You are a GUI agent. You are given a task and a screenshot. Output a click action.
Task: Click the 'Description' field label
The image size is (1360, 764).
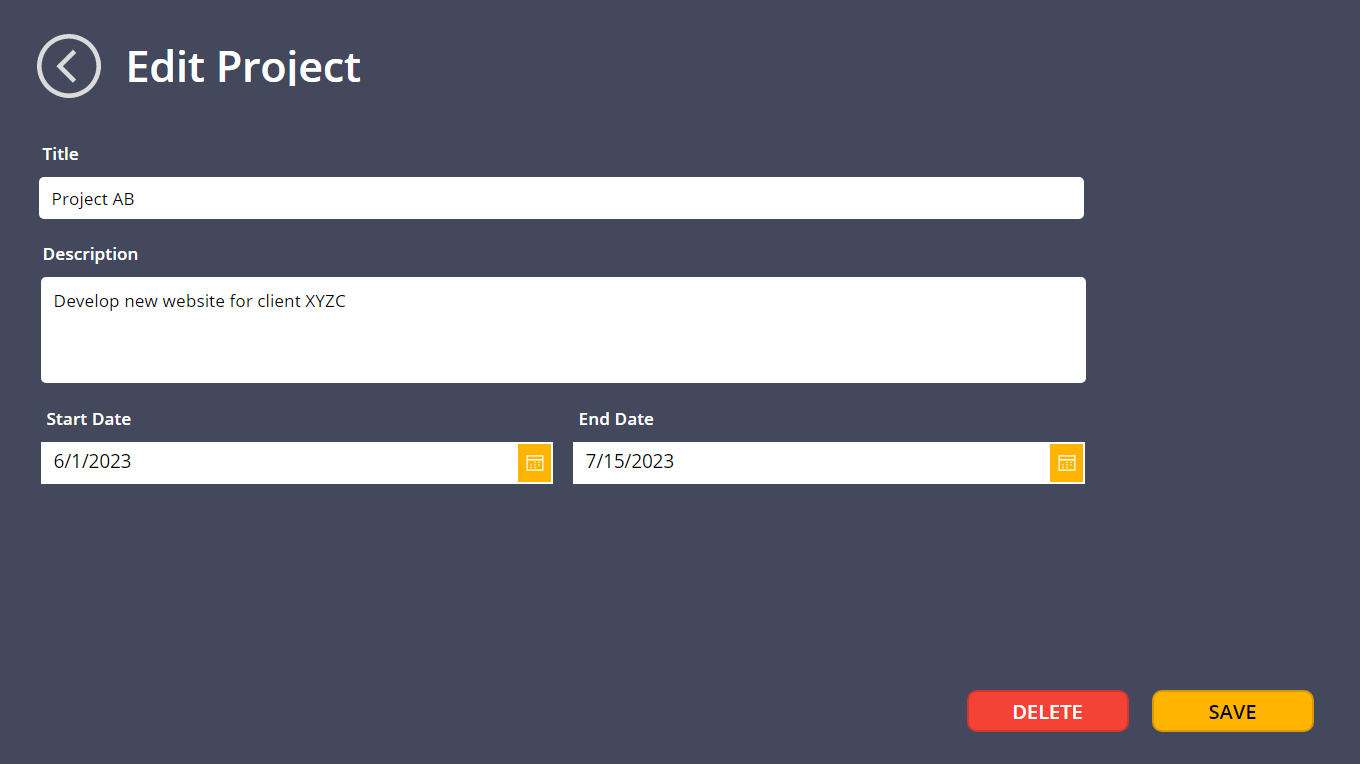click(90, 254)
